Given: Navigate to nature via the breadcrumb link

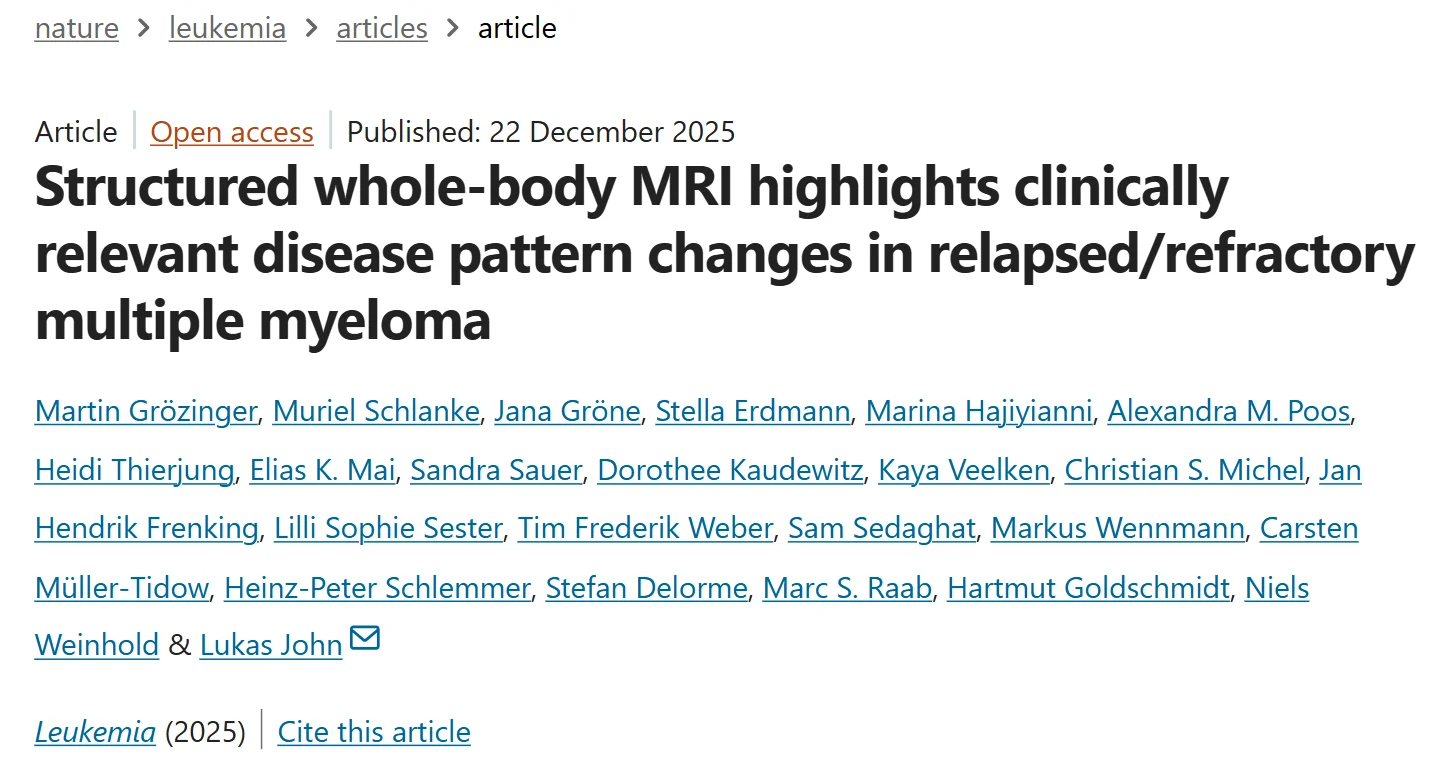Looking at the screenshot, I should click(x=76, y=28).
